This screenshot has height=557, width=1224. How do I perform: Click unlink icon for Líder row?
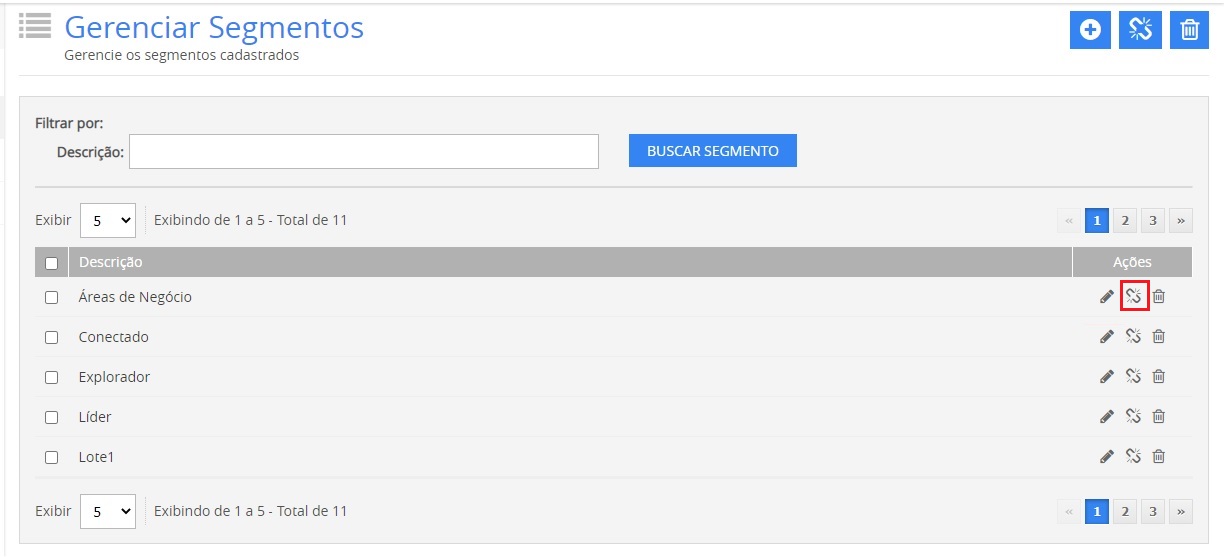(x=1134, y=417)
